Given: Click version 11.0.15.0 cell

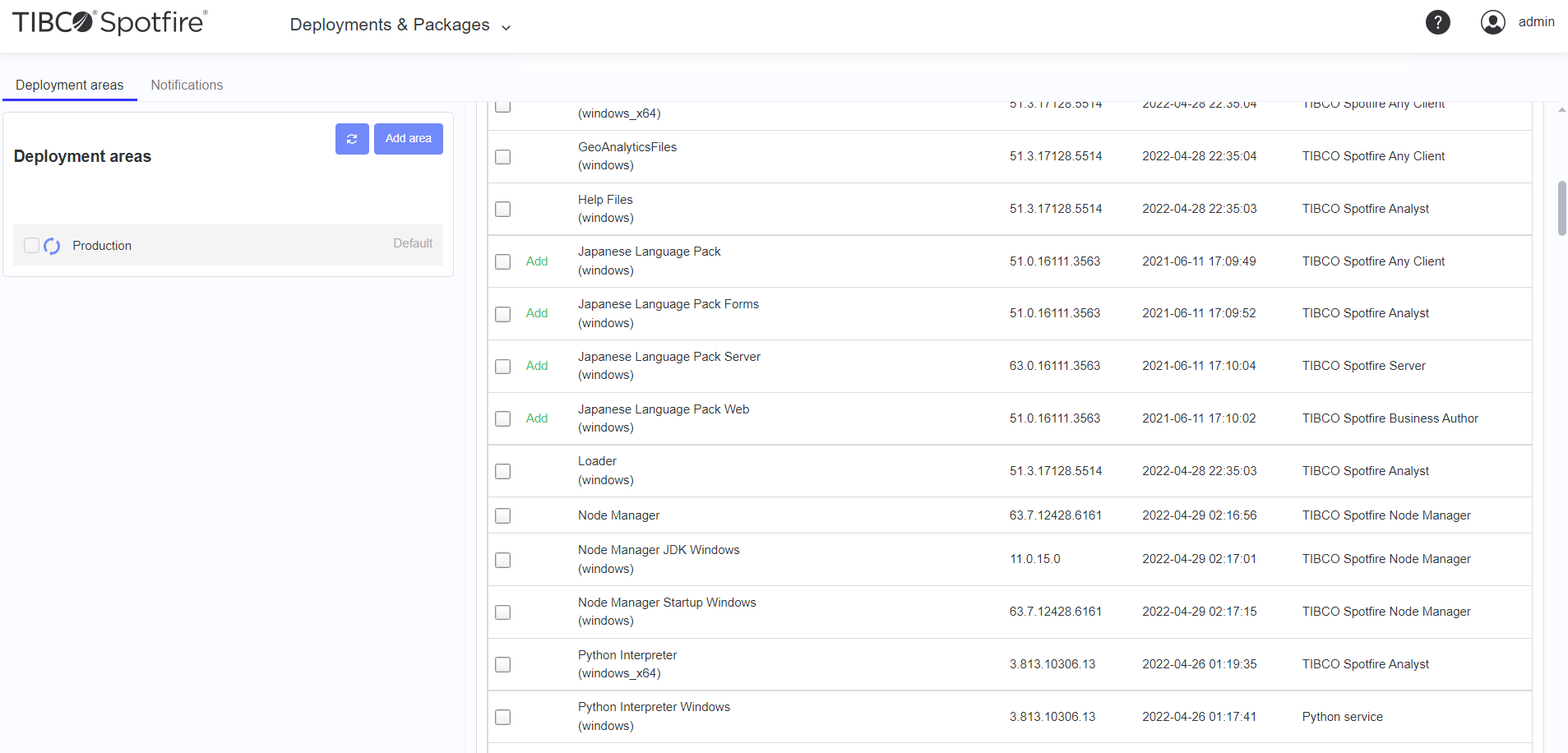Looking at the screenshot, I should pyautogui.click(x=1035, y=559).
